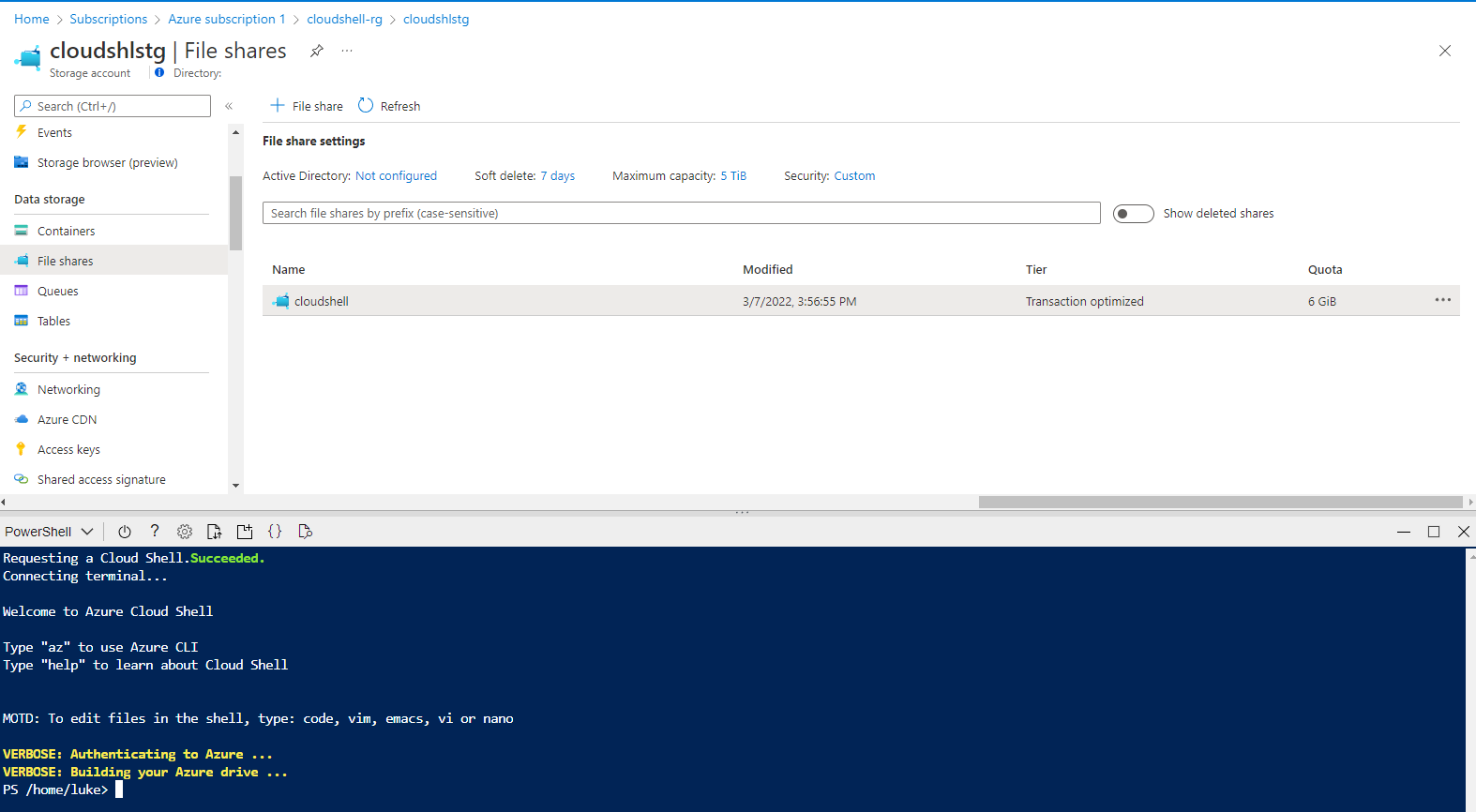Restart Cloud Shell with the power icon
Viewport: 1476px width, 812px height.
[x=125, y=532]
